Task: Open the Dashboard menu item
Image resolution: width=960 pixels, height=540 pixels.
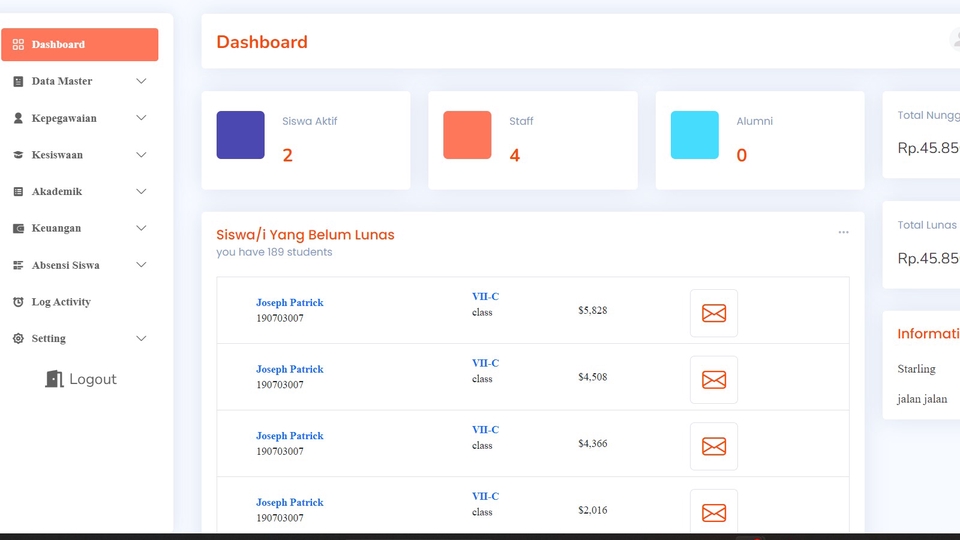Action: pos(58,45)
